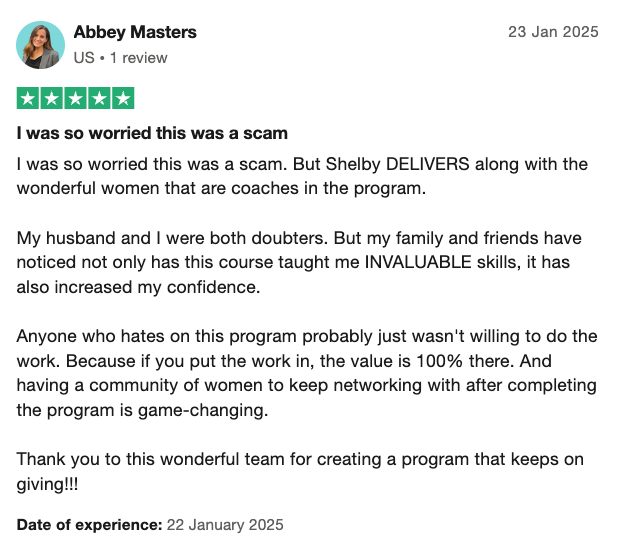The width and height of the screenshot is (642, 553).
Task: Open the Abbey Masters reviewer name link
Action: click(x=135, y=32)
